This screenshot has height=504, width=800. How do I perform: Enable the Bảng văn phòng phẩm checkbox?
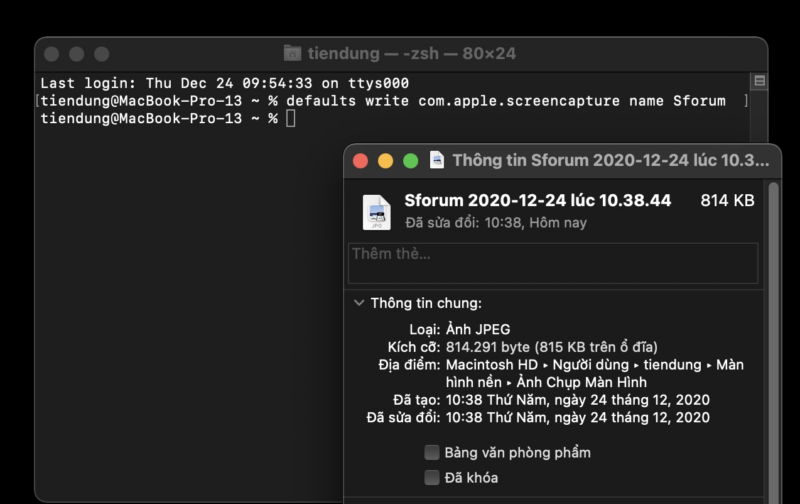point(432,452)
